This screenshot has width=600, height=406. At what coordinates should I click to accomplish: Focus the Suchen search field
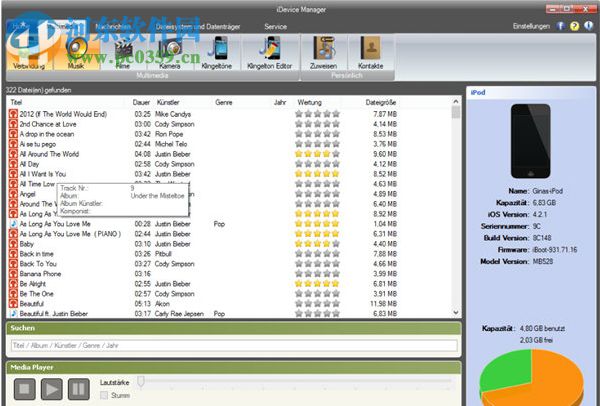click(234, 346)
